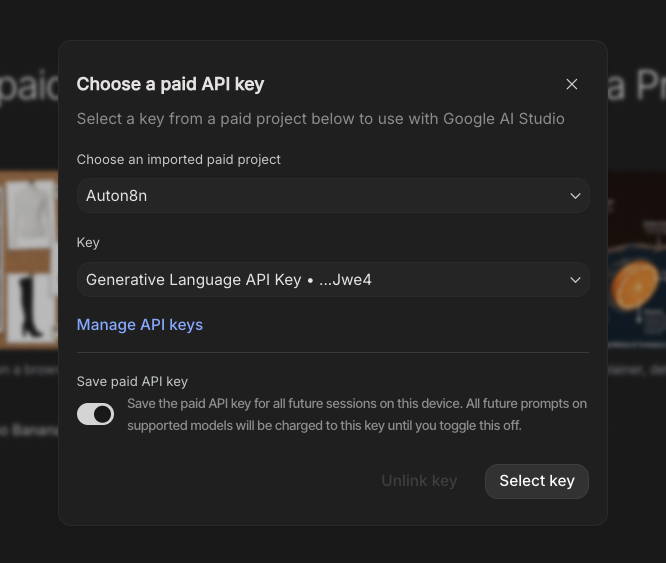Screen dimensions: 666x563
Task: Click the Banana text at left edge
Action: 28,430
